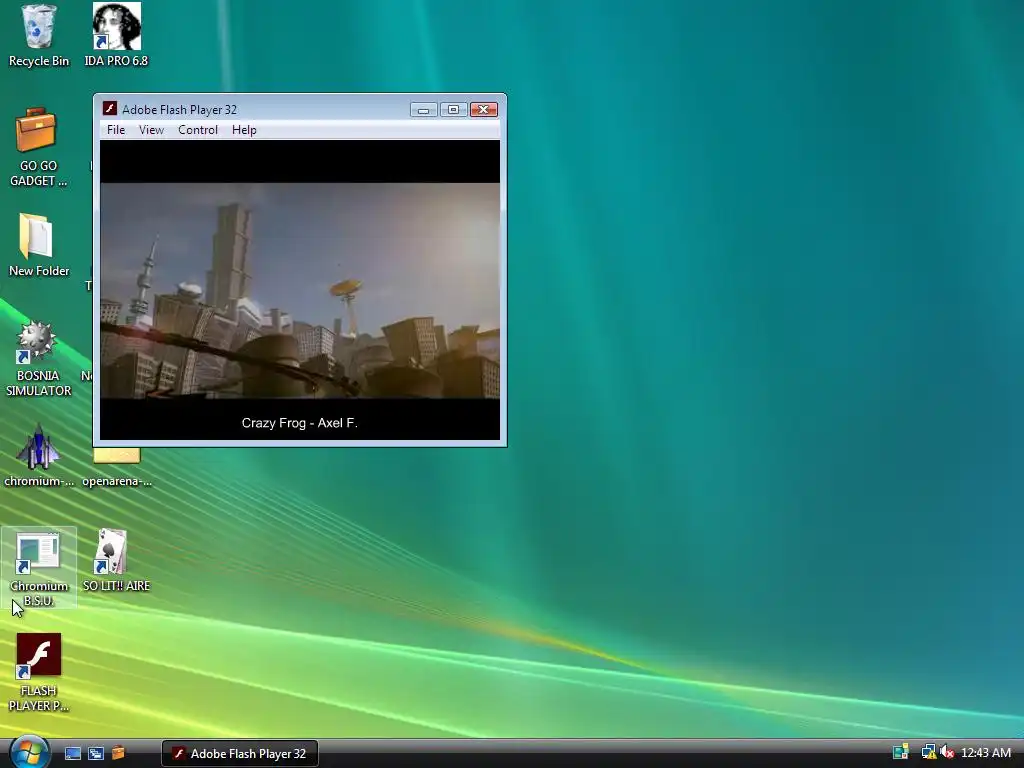Click the Windows Sidebar tray icon

(901, 753)
